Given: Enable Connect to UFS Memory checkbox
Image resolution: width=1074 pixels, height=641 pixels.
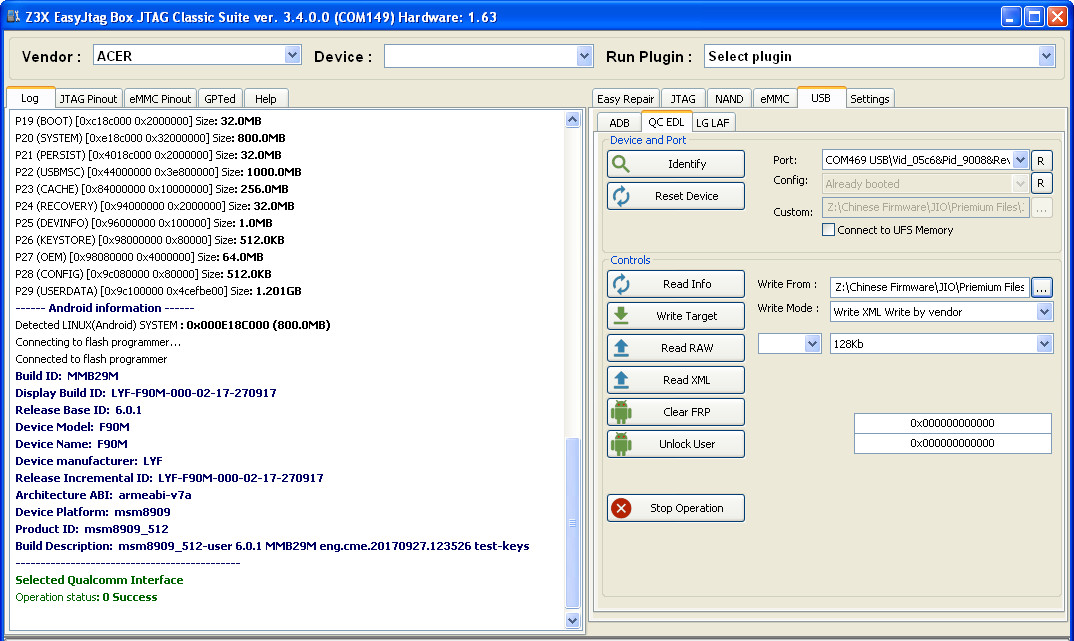Looking at the screenshot, I should point(828,230).
